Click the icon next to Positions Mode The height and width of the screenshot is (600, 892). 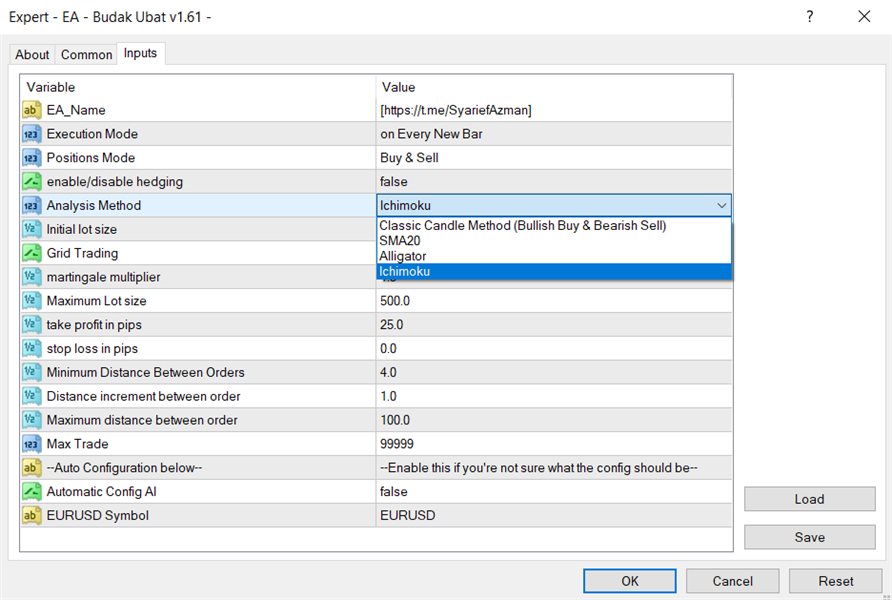(31, 158)
